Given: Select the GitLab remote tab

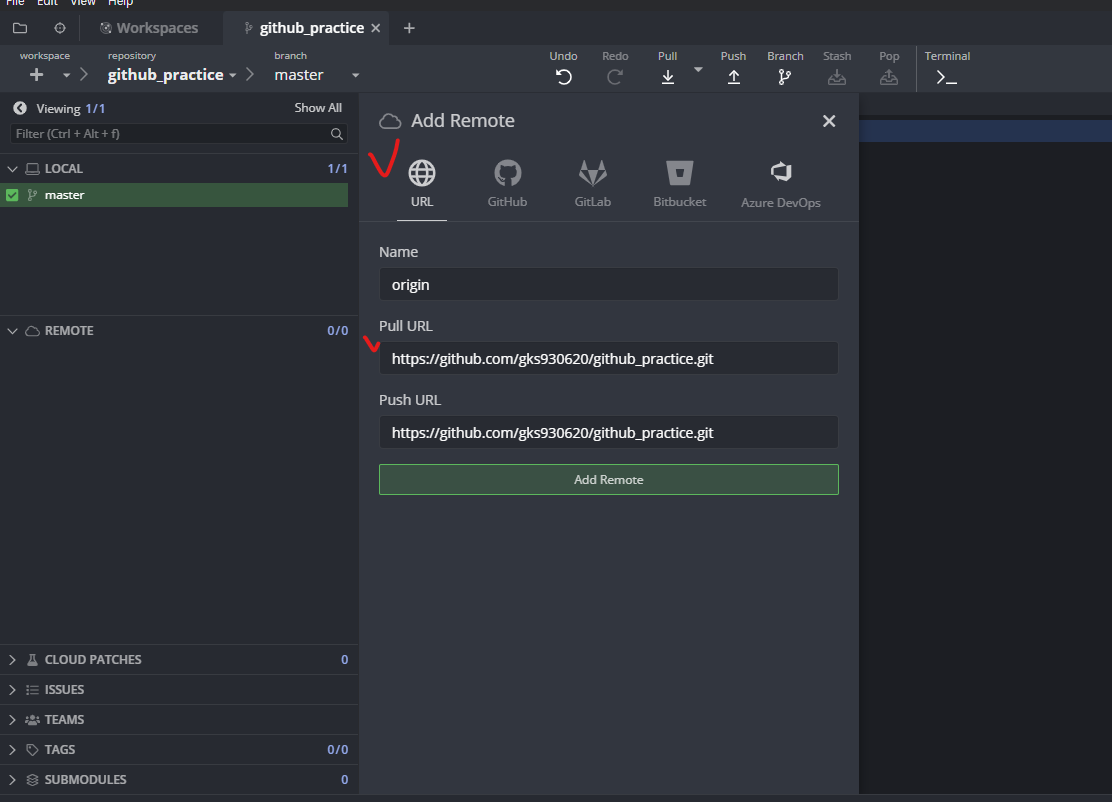Looking at the screenshot, I should click(x=593, y=184).
